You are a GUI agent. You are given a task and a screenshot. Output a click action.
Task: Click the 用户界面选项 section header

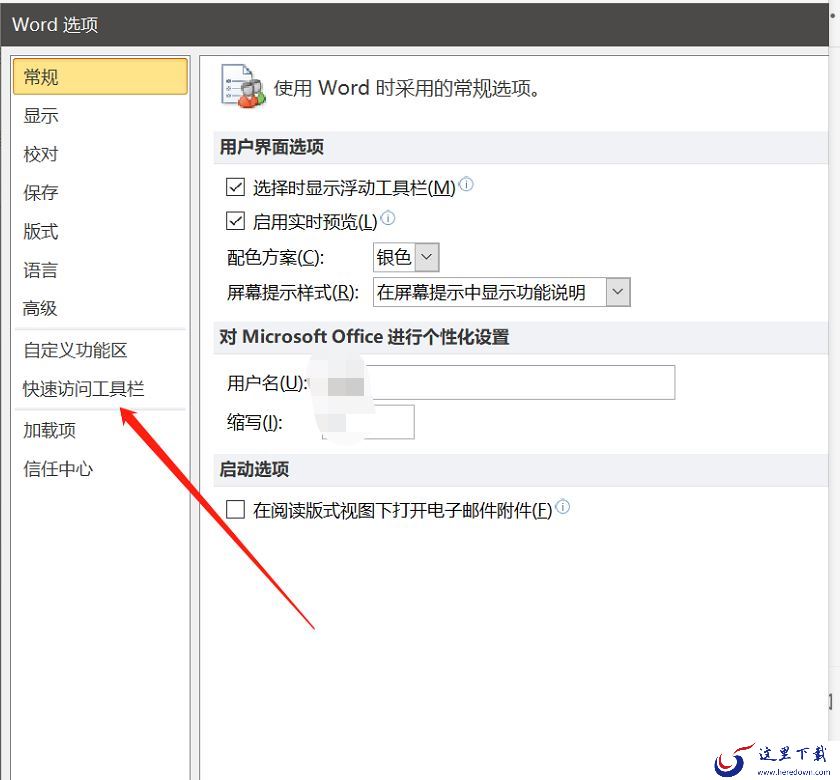pos(272,147)
